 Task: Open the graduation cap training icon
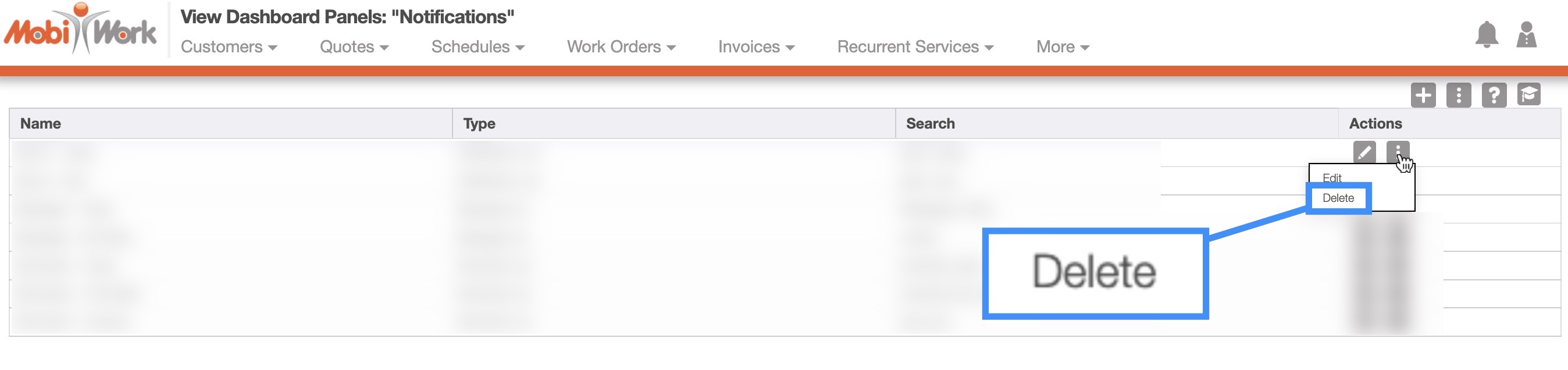click(x=1528, y=95)
